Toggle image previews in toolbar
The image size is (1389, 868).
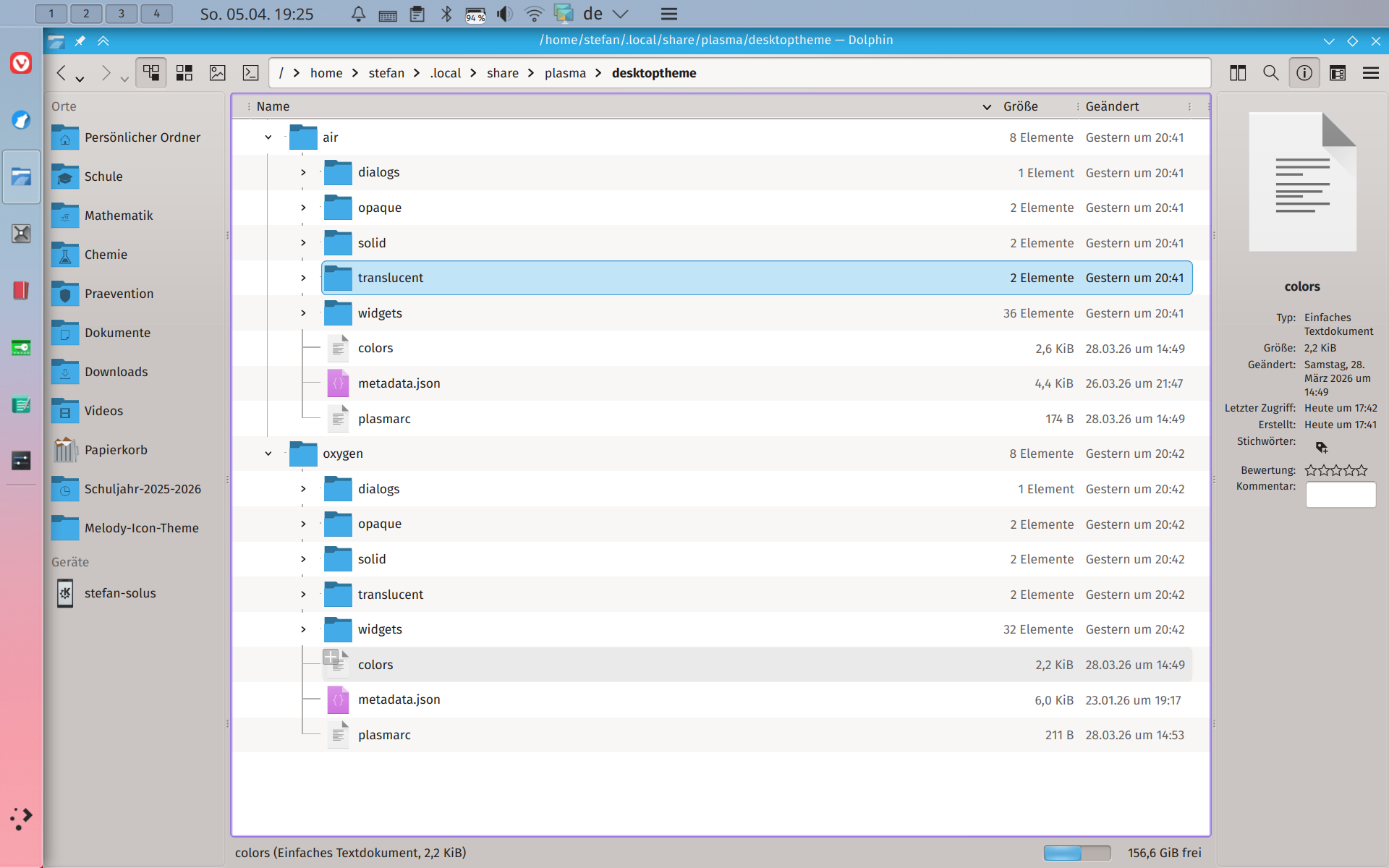tap(217, 73)
